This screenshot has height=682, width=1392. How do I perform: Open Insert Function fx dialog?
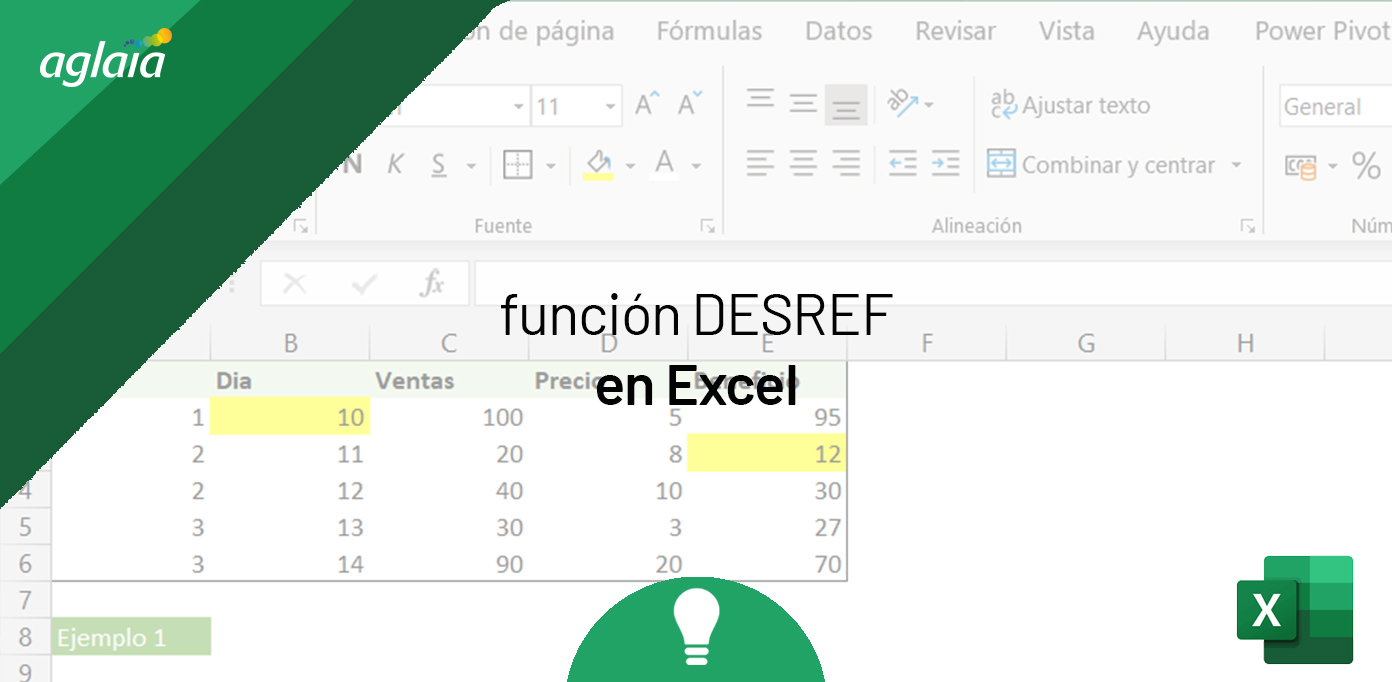pyautogui.click(x=432, y=285)
